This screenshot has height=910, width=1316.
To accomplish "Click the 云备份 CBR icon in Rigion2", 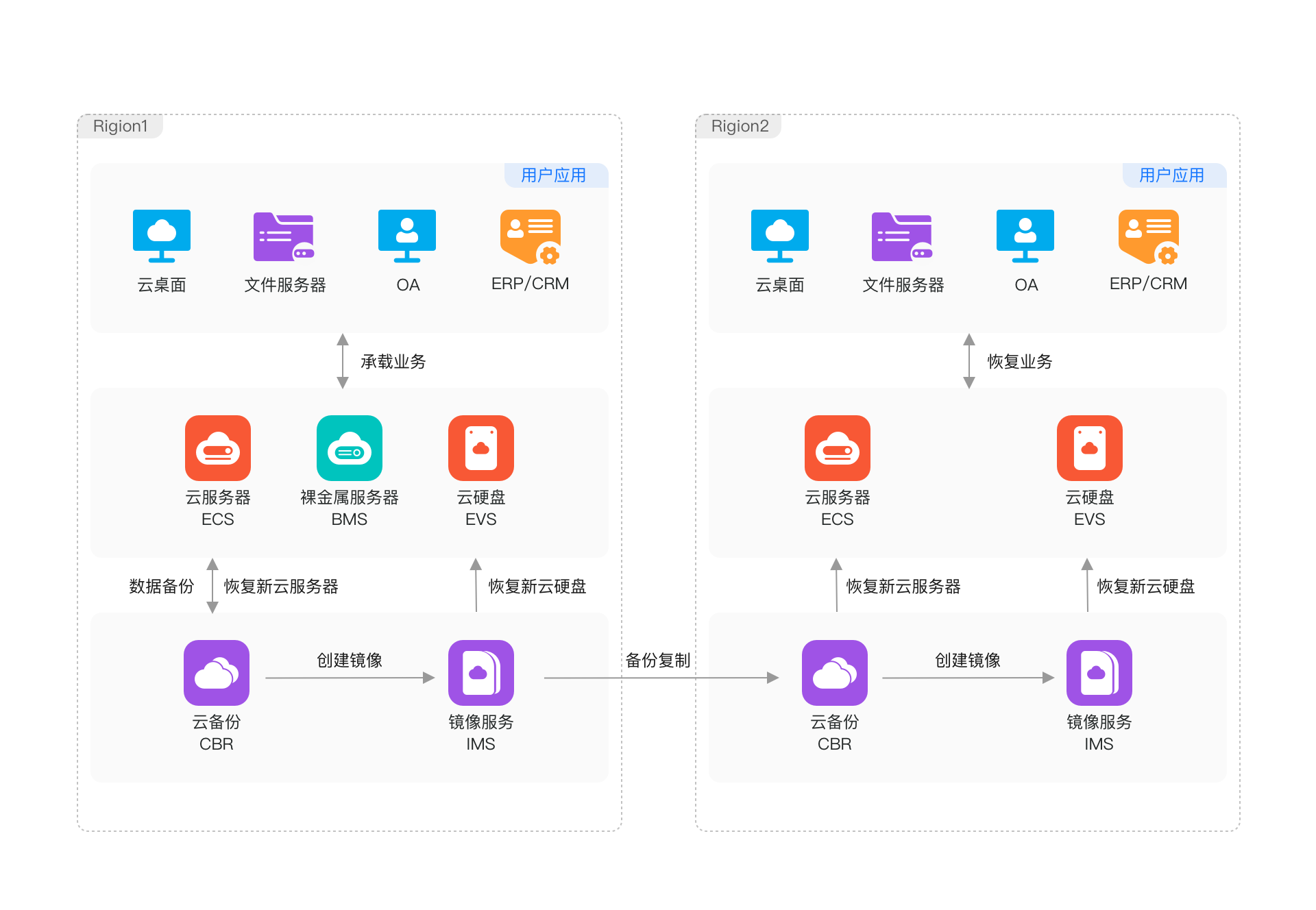I will 834,673.
